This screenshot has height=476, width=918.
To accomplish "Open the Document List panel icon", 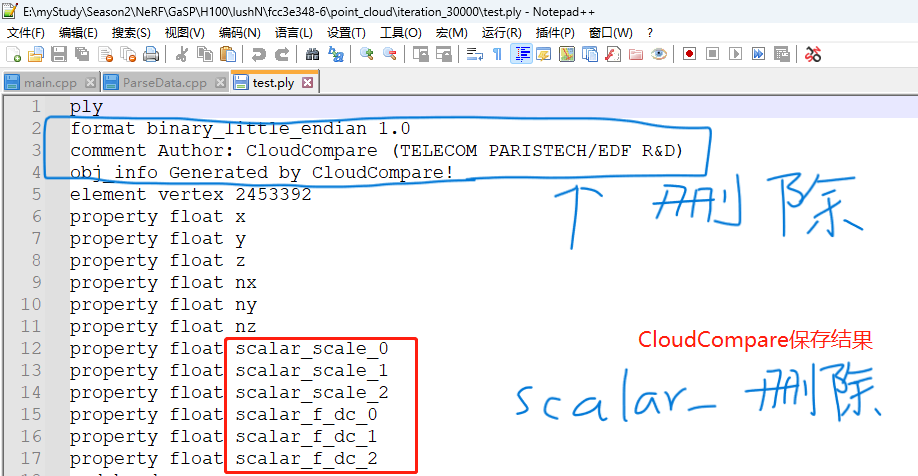I will pyautogui.click(x=590, y=54).
